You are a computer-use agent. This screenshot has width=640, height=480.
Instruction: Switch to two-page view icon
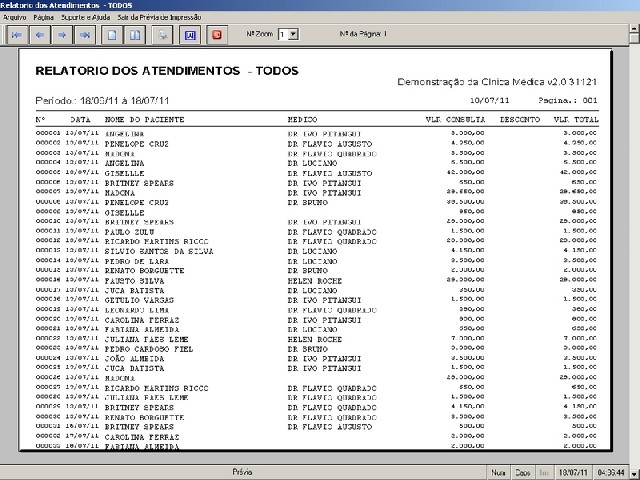click(x=135, y=35)
